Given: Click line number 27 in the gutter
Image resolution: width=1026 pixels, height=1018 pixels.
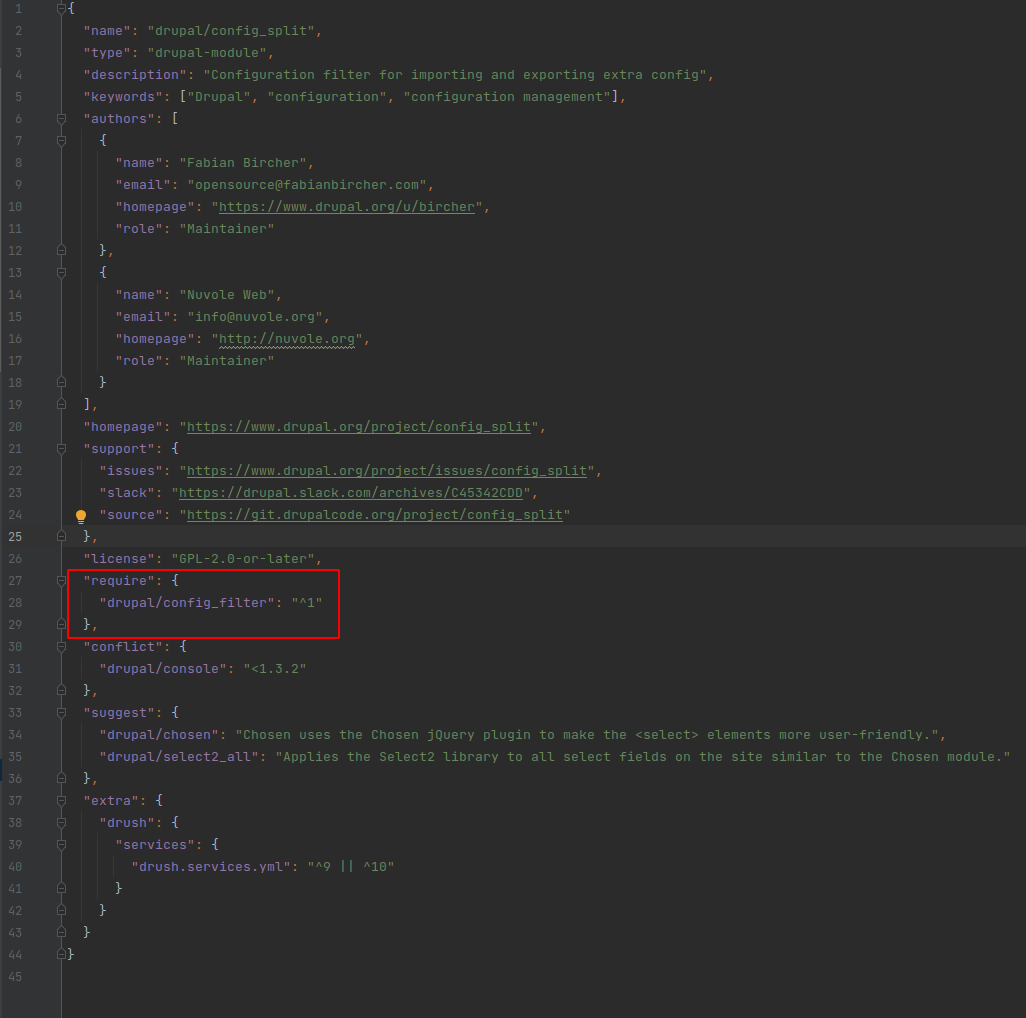Looking at the screenshot, I should (x=15, y=580).
